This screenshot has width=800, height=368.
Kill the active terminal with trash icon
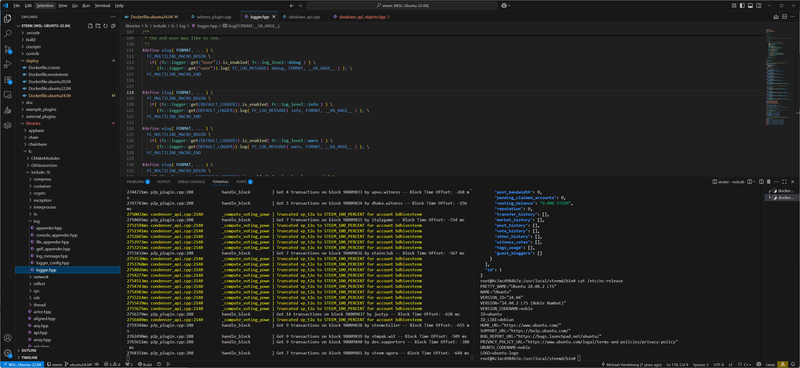769,182
